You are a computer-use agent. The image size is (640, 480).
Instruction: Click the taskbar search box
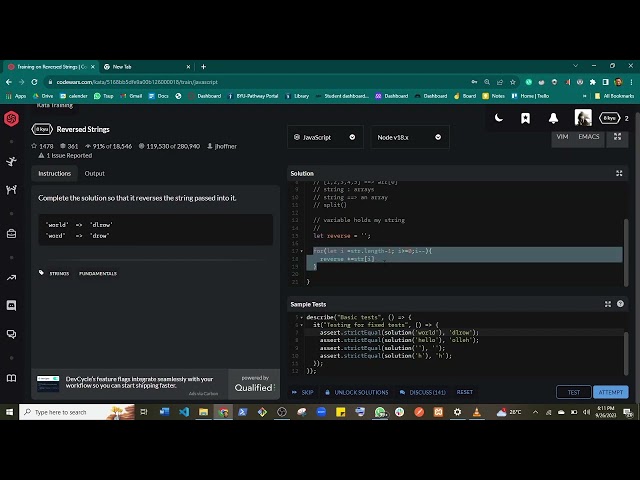coord(77,412)
